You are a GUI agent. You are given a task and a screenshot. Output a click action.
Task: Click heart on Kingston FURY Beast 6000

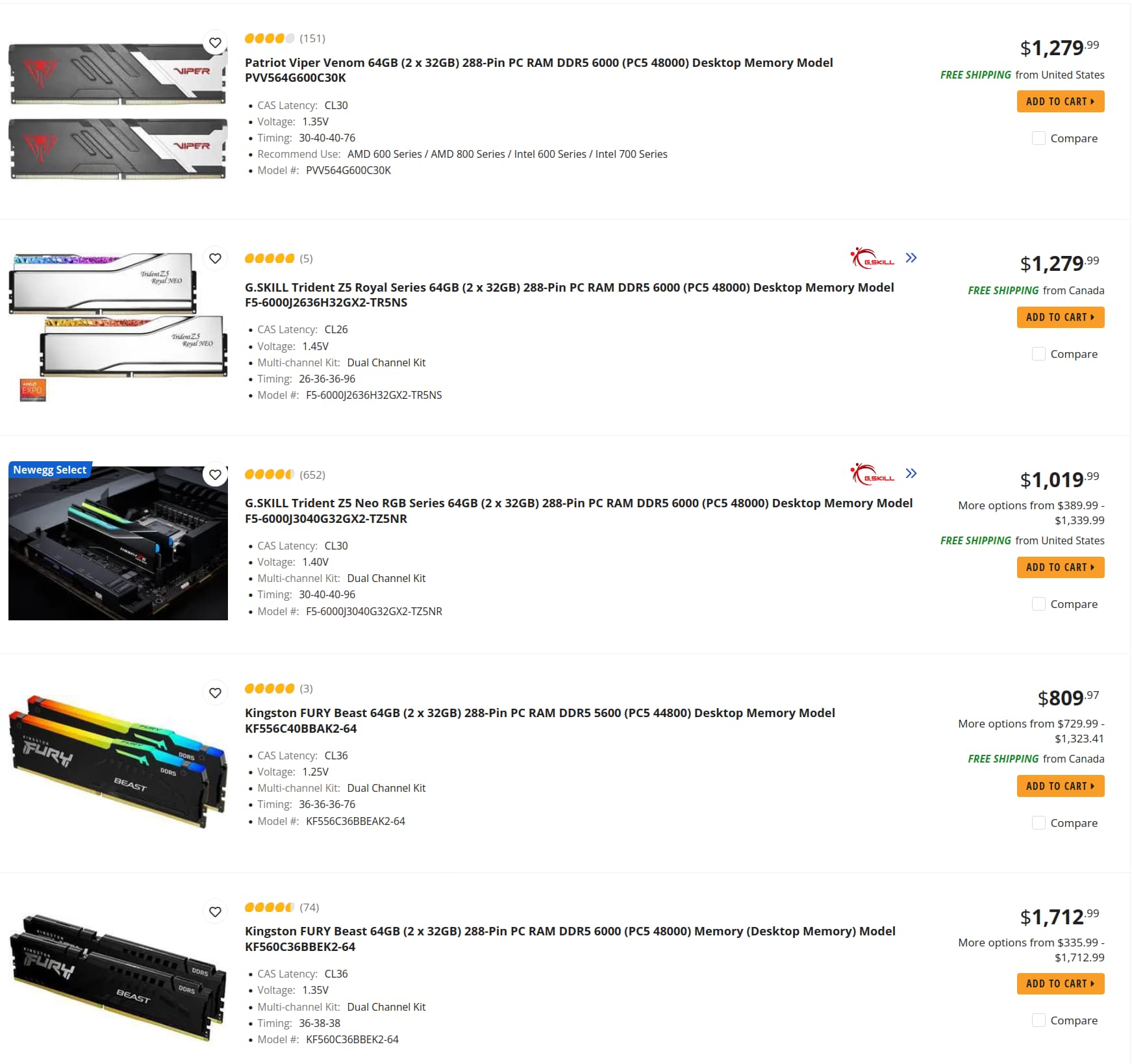pos(215,912)
